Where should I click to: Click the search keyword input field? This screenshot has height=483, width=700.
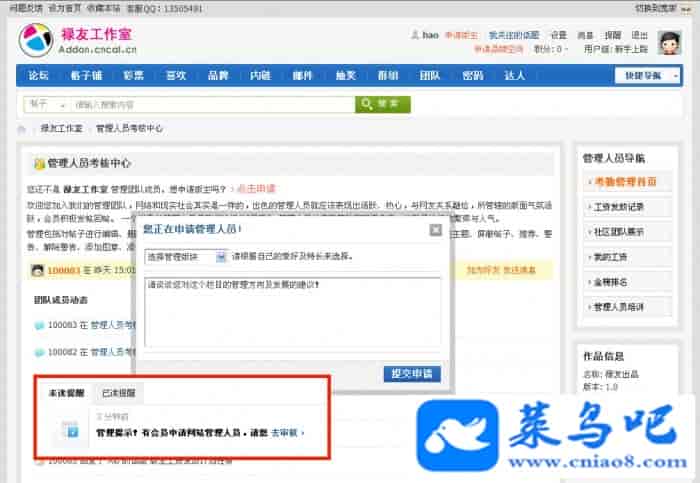coord(213,105)
